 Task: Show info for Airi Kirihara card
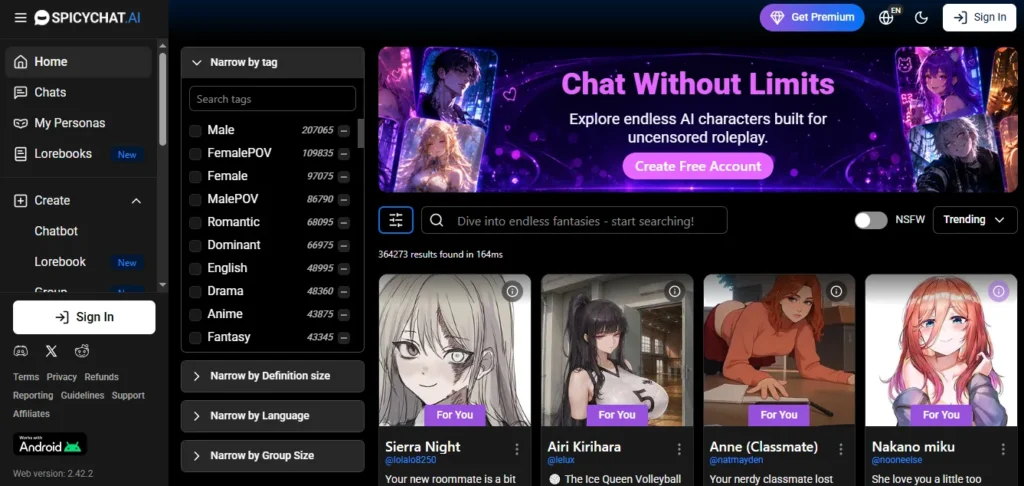tap(675, 291)
